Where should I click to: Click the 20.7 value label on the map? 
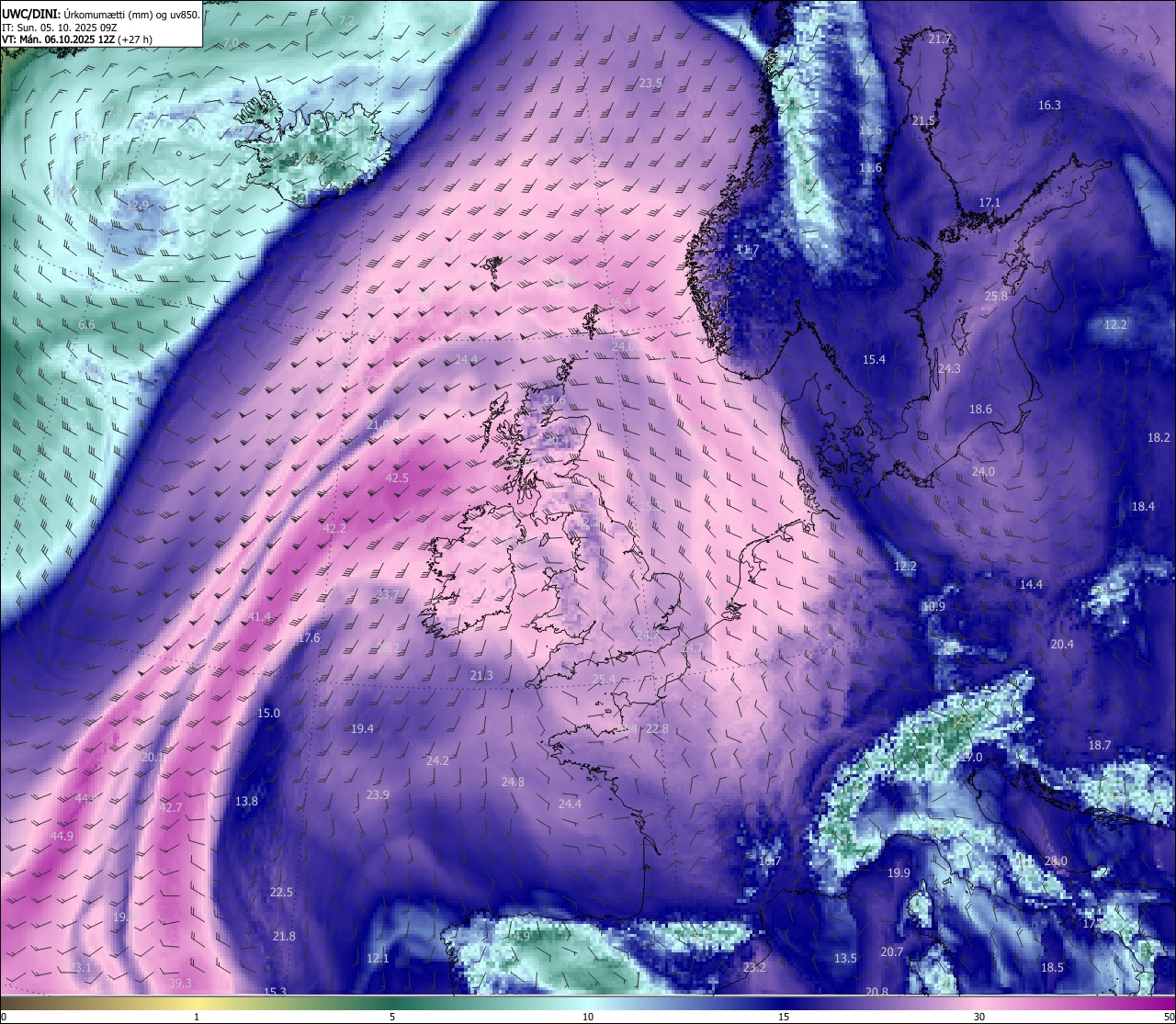point(892,951)
